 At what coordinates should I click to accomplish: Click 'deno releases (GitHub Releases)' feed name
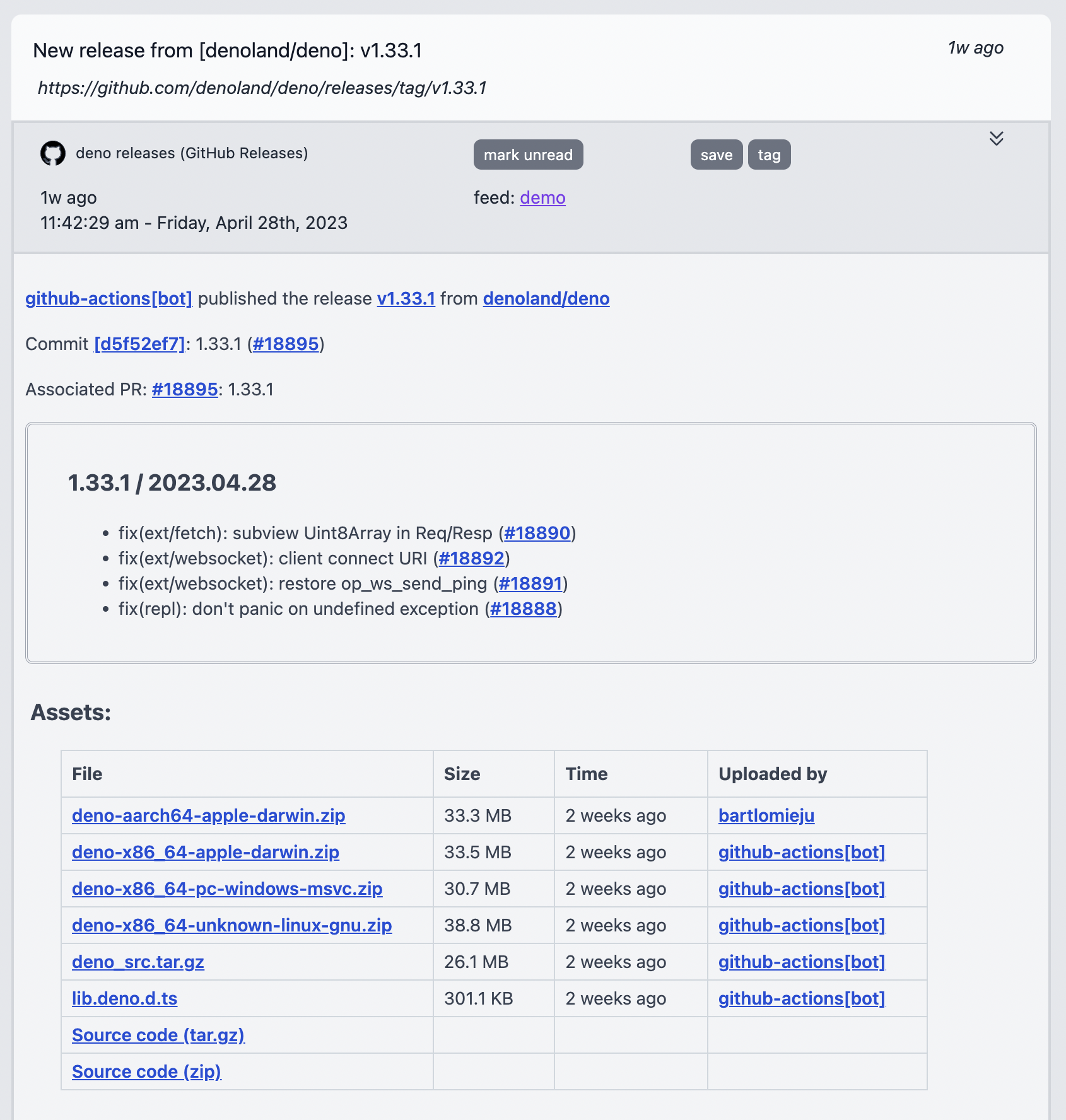click(192, 153)
